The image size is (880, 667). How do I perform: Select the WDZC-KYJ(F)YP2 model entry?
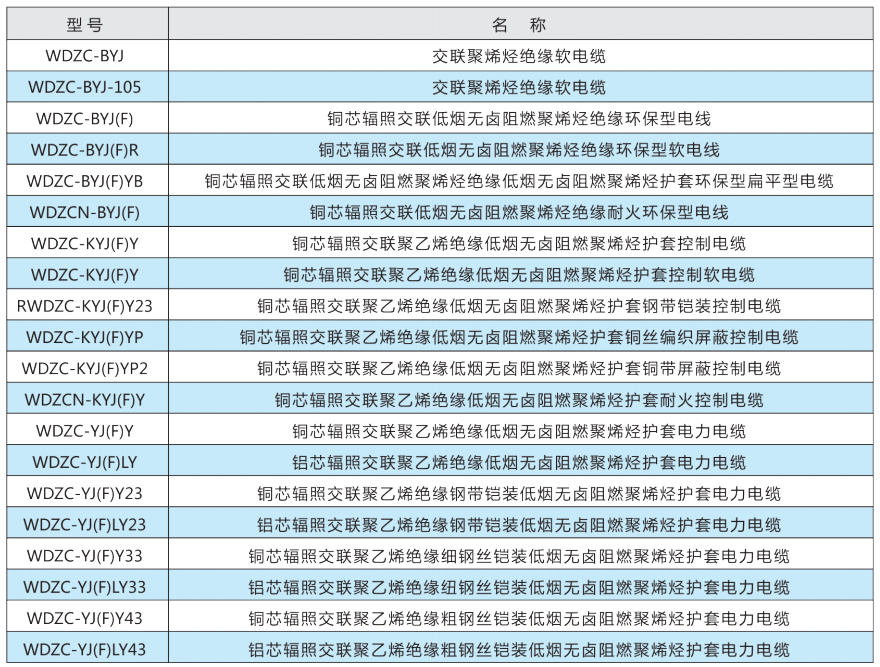pos(85,368)
